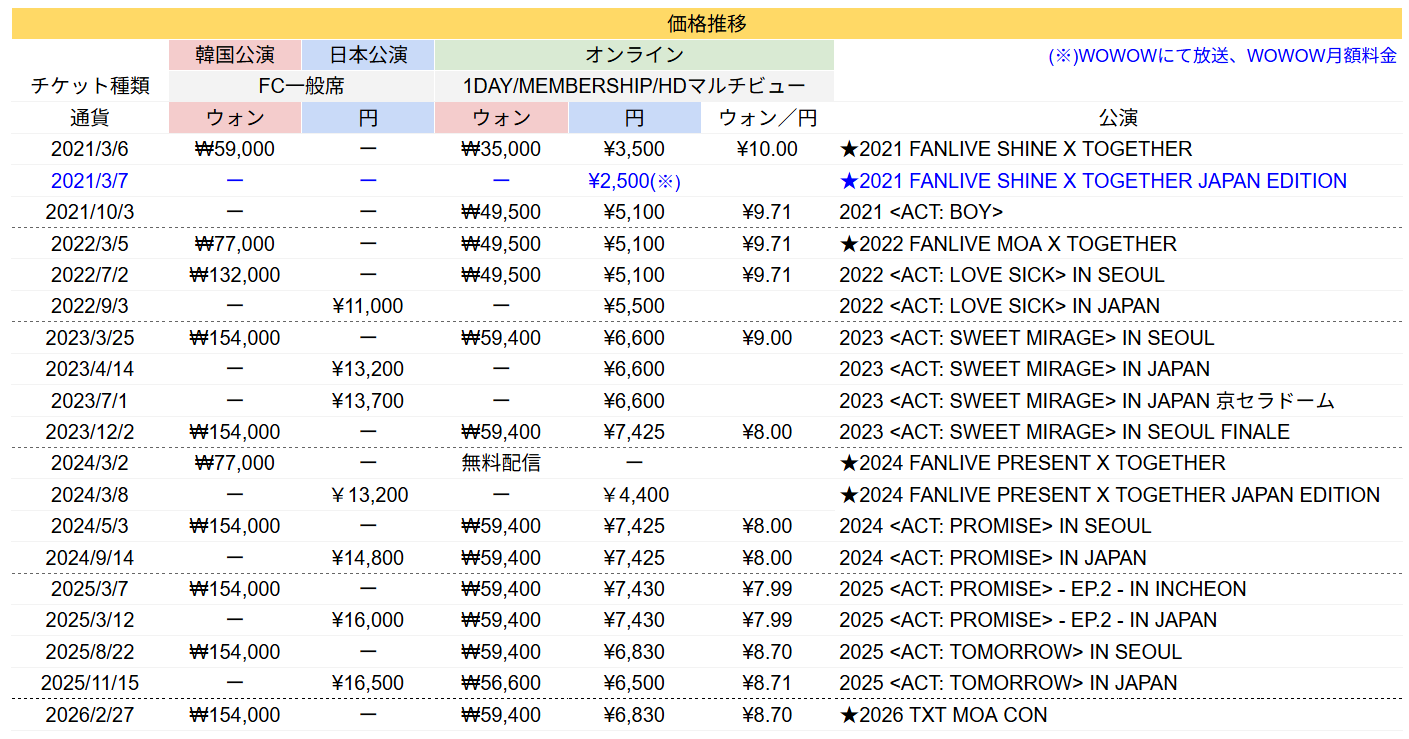Select the ウォン／円 rate column header
The height and width of the screenshot is (739, 1409).
tap(767, 118)
